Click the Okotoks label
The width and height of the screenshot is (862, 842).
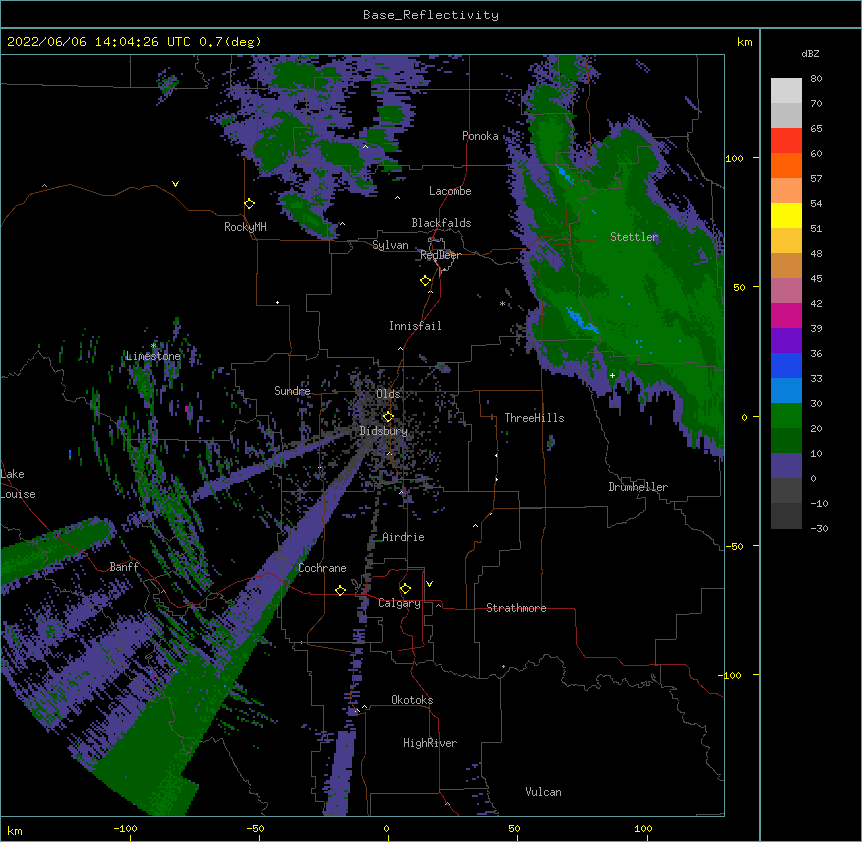412,700
